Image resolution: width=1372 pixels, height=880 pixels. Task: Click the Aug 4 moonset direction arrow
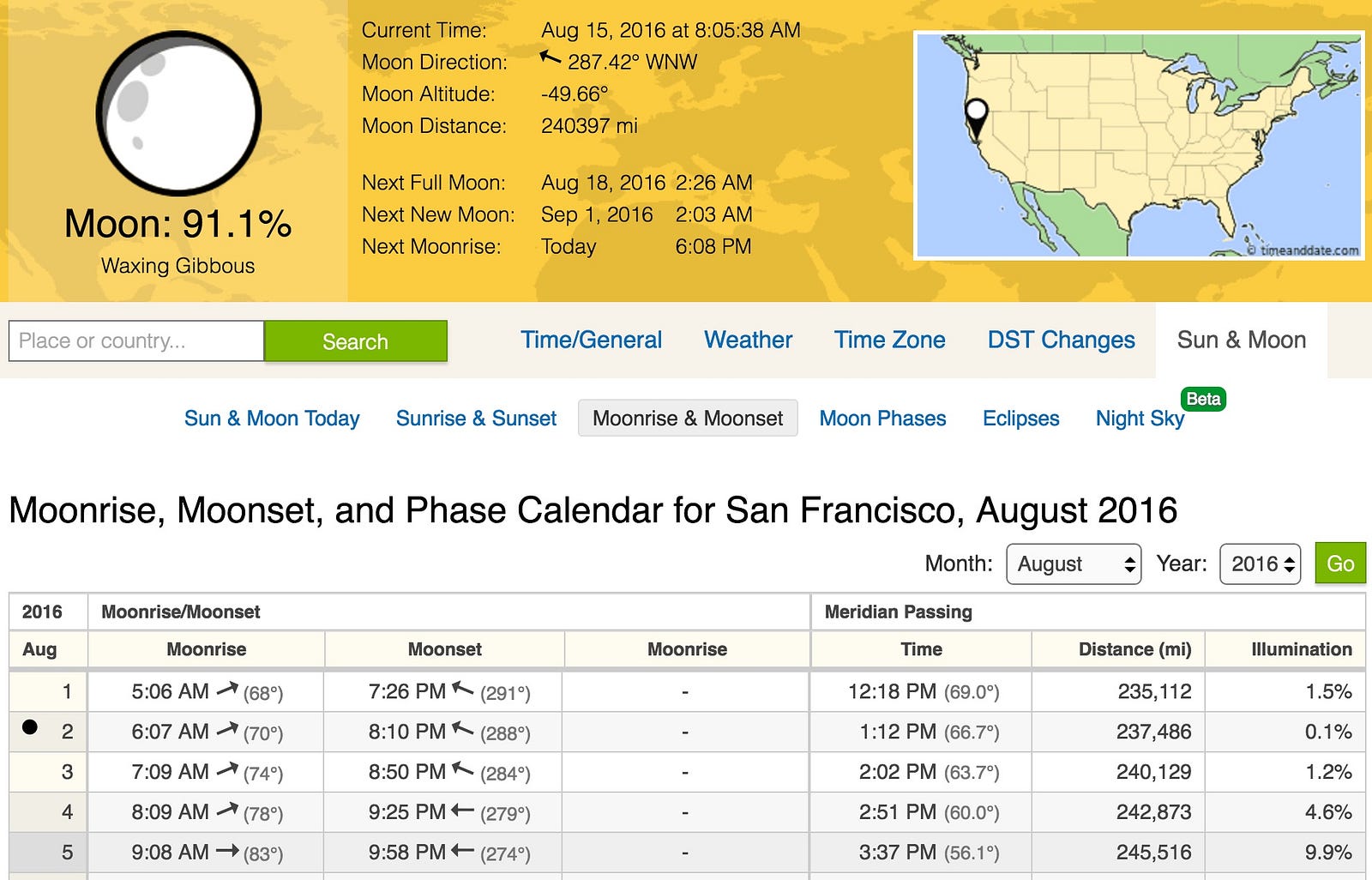coord(463,810)
